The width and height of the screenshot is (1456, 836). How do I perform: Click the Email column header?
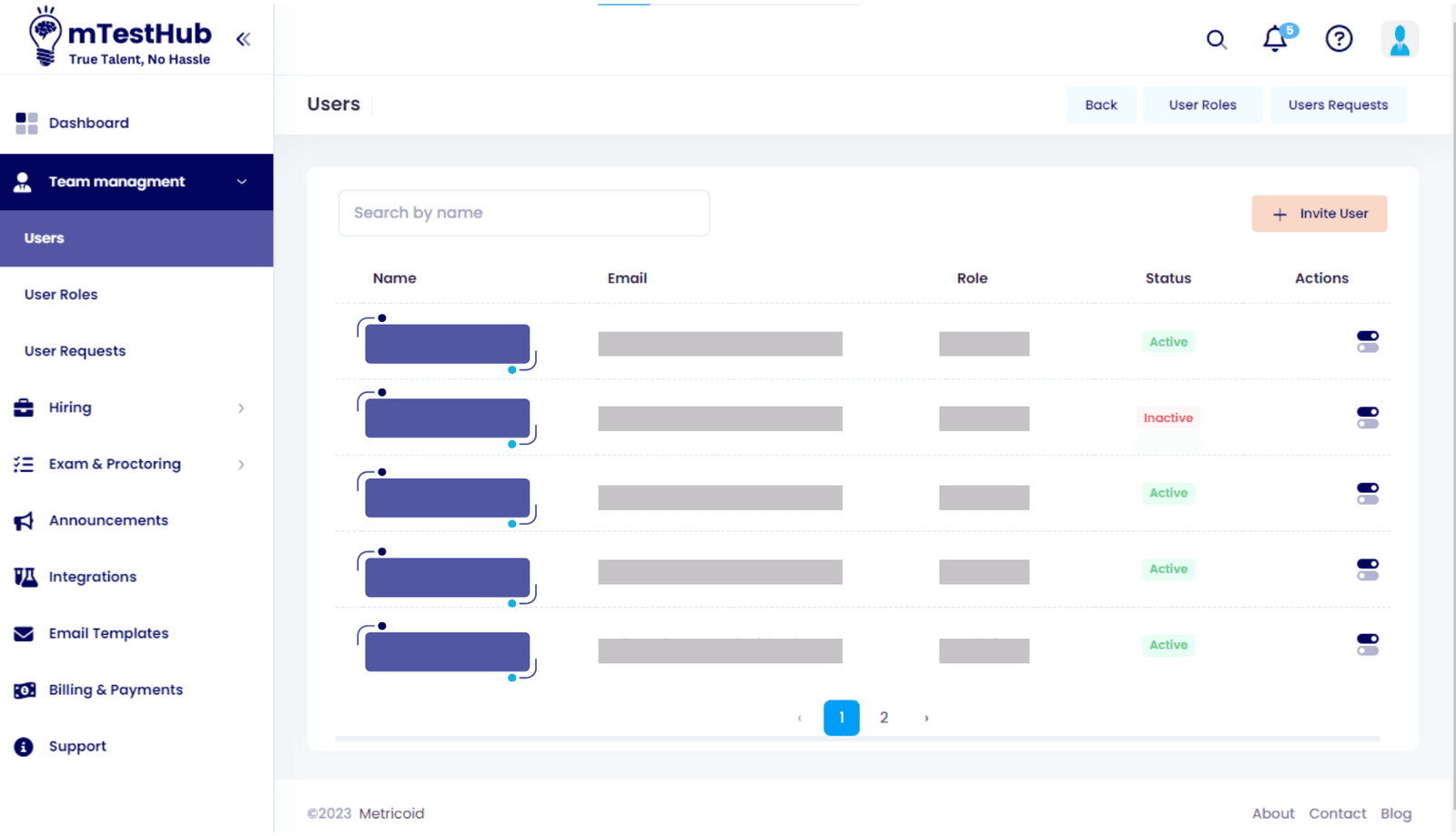(627, 278)
